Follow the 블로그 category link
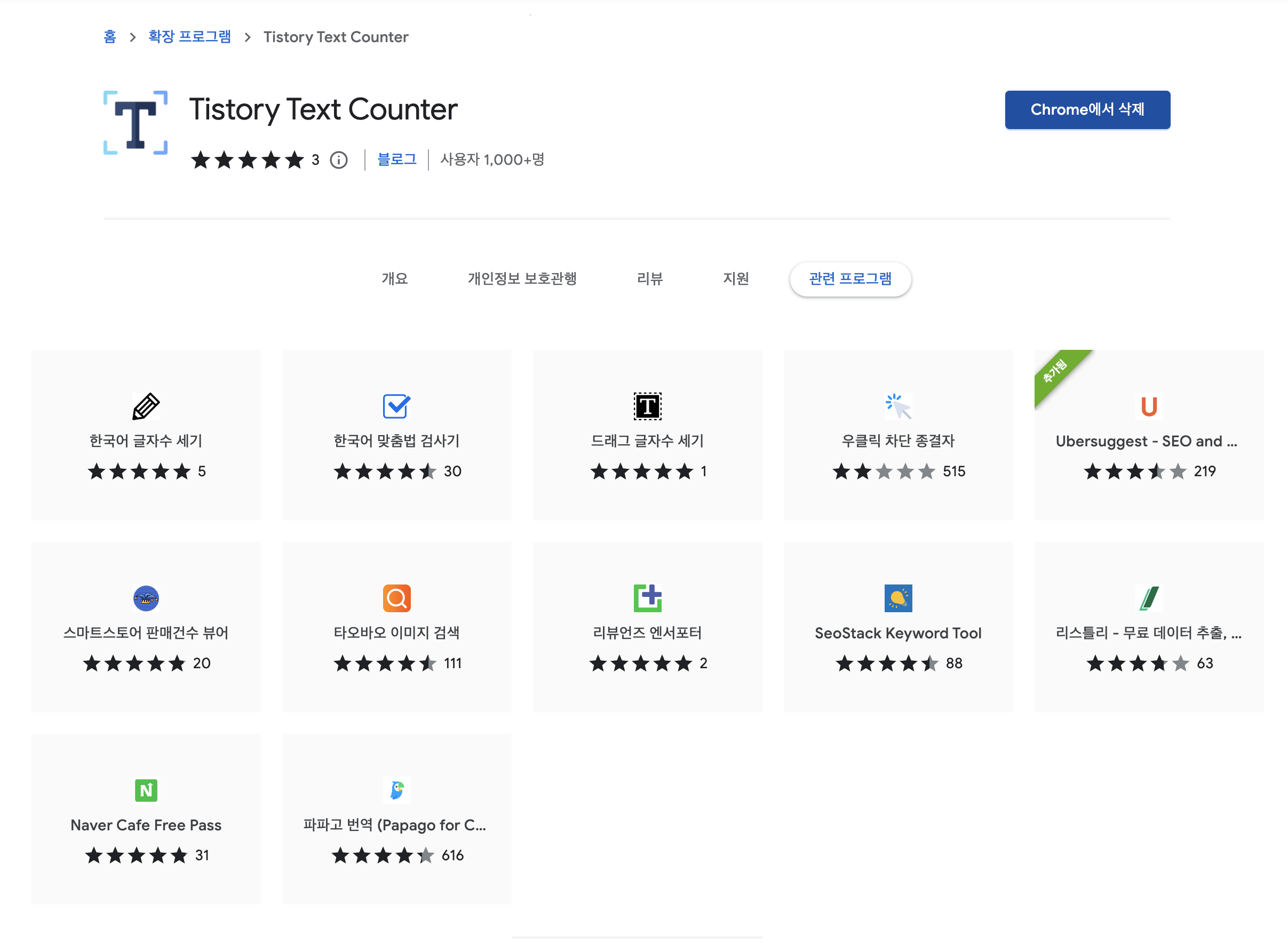Viewport: 1288px width, 945px height. pos(396,159)
